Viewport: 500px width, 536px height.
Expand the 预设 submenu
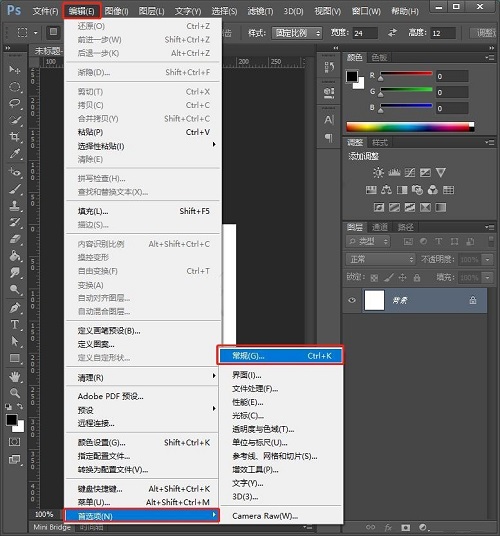(x=143, y=410)
